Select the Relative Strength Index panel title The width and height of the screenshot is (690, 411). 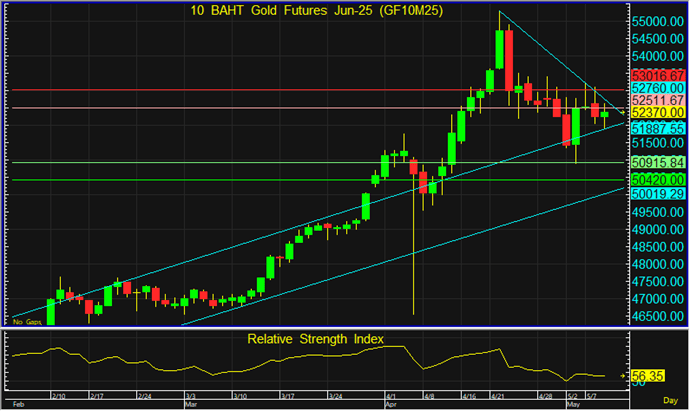316,340
